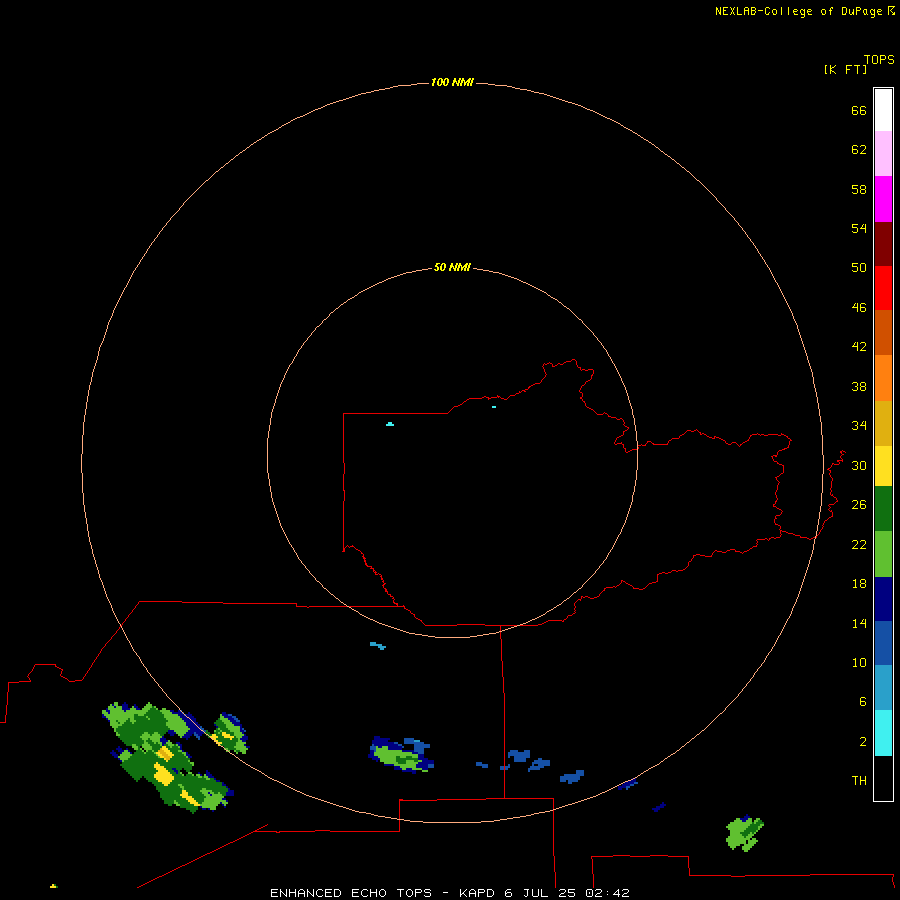Click the TH legend label

pos(859,780)
